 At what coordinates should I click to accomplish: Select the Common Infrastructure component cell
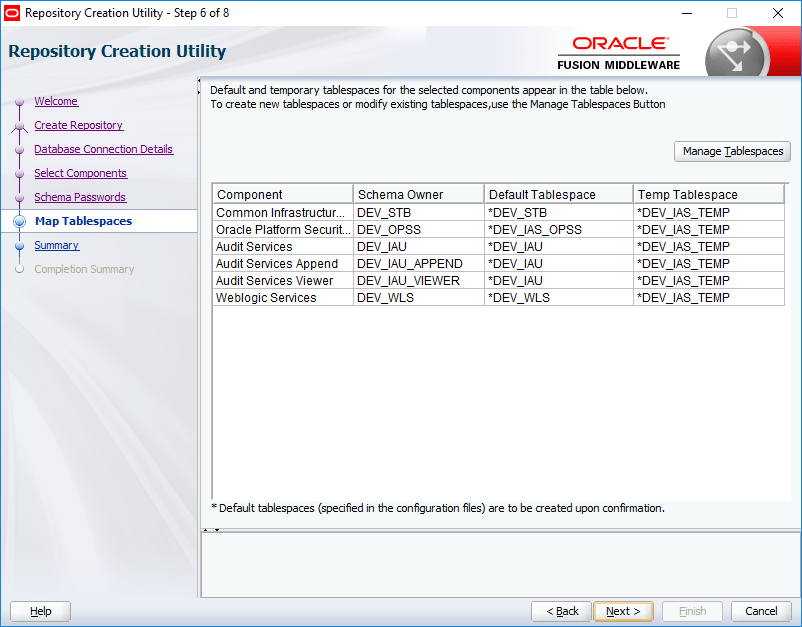283,212
